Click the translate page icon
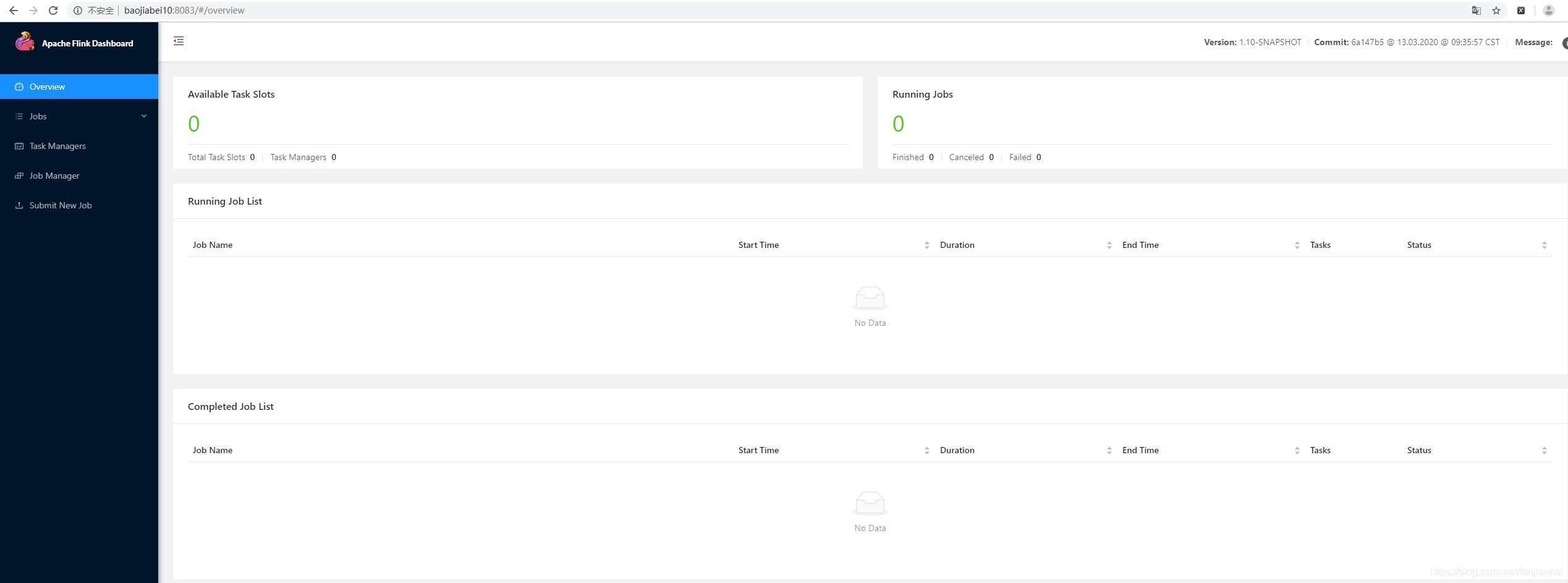1568x583 pixels. (x=1476, y=11)
